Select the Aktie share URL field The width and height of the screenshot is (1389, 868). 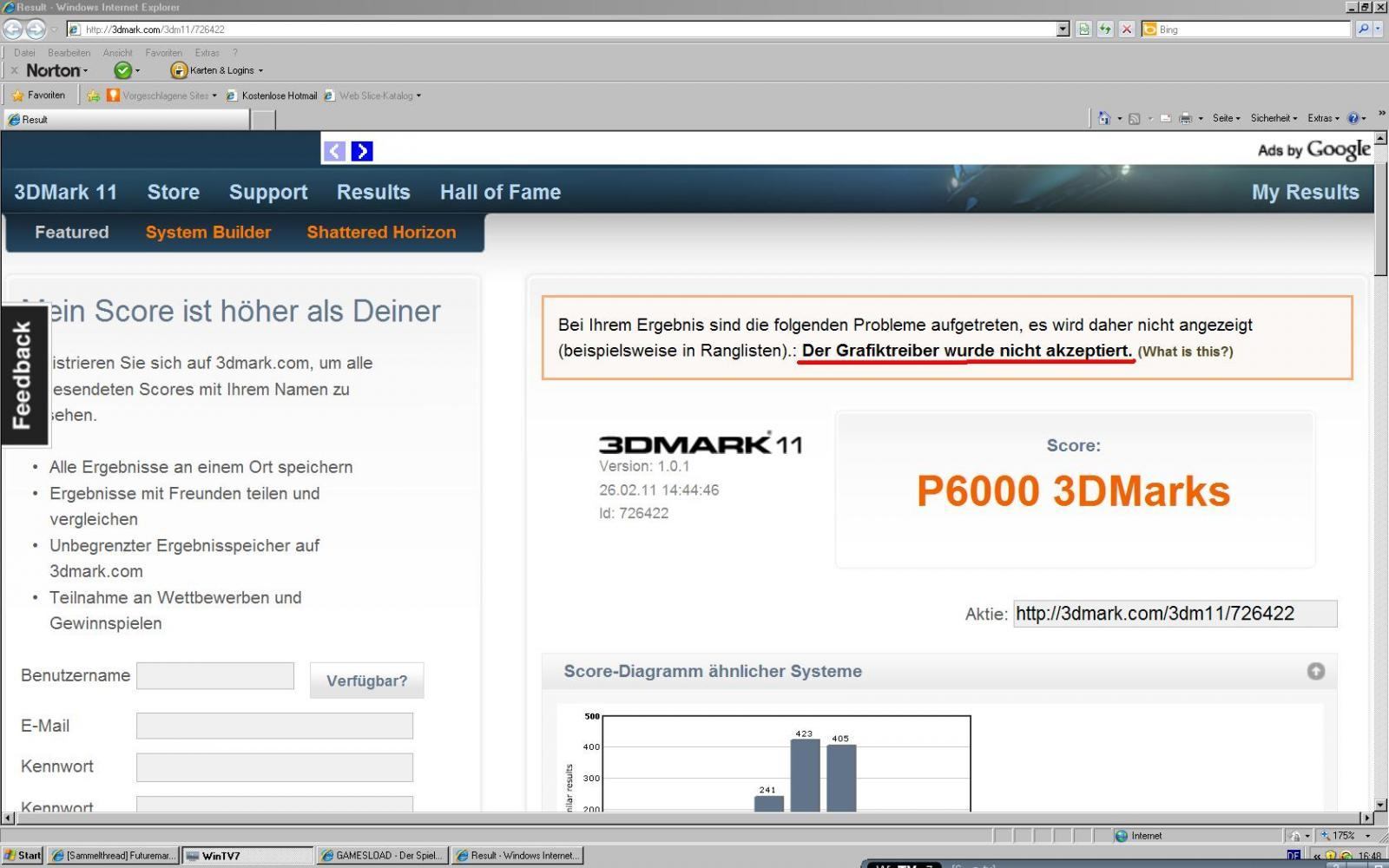point(1175,614)
